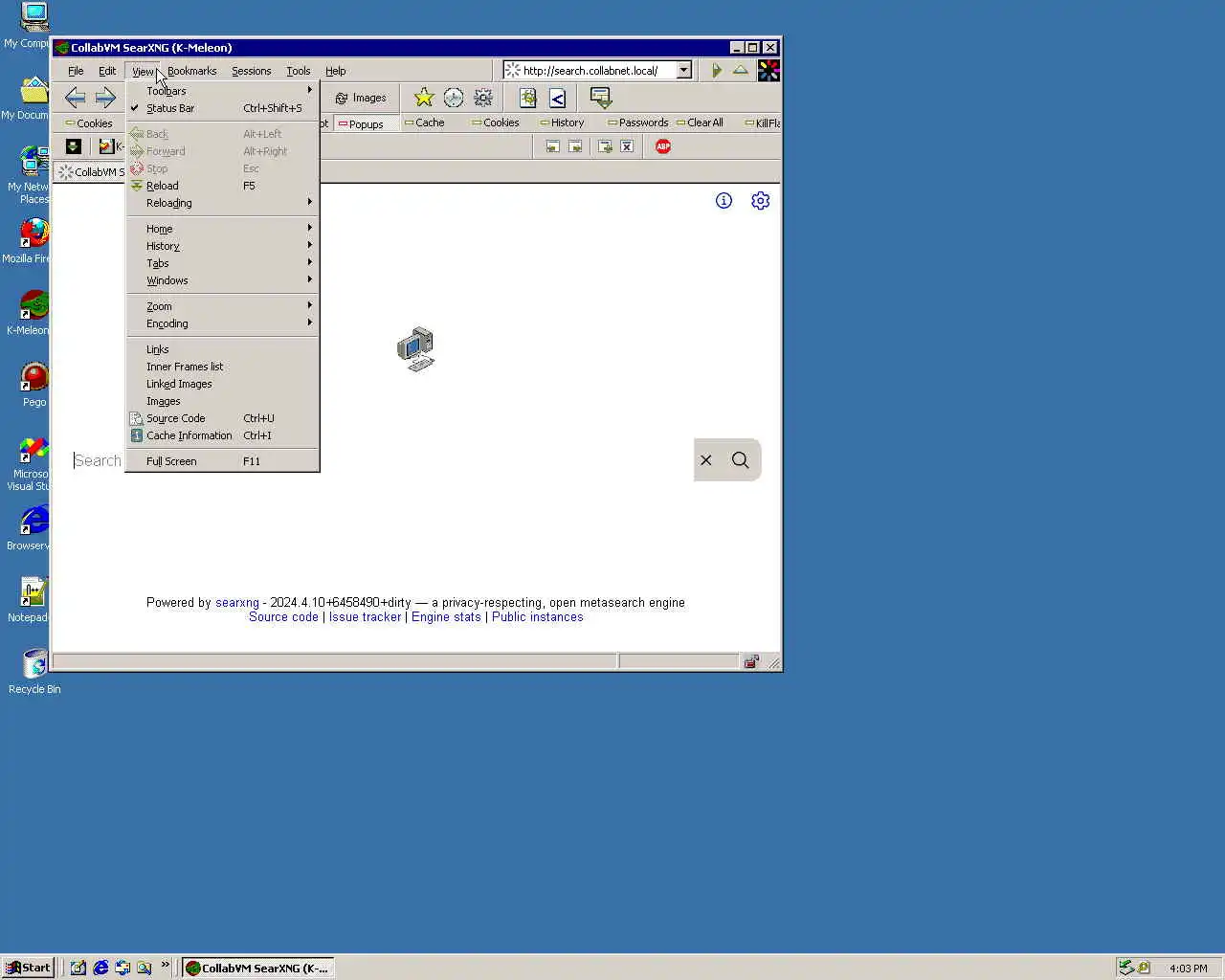Select Full Screen menu item
This screenshot has height=980, width=1225.
click(x=222, y=461)
